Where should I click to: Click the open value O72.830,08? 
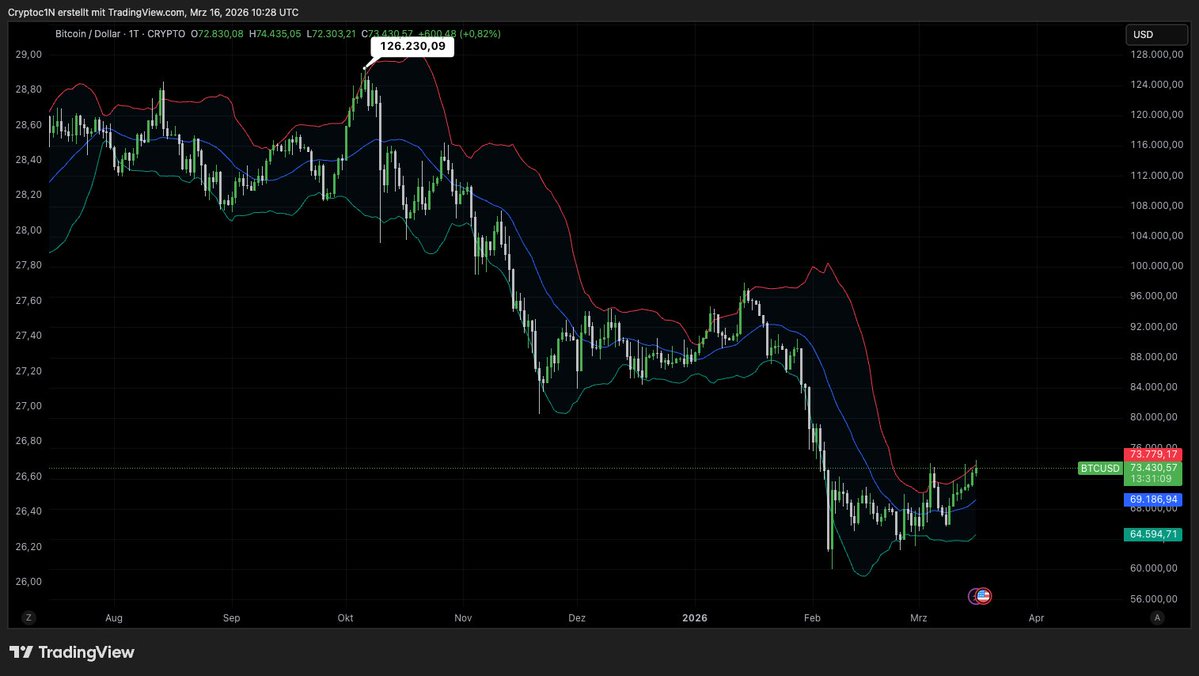point(217,34)
